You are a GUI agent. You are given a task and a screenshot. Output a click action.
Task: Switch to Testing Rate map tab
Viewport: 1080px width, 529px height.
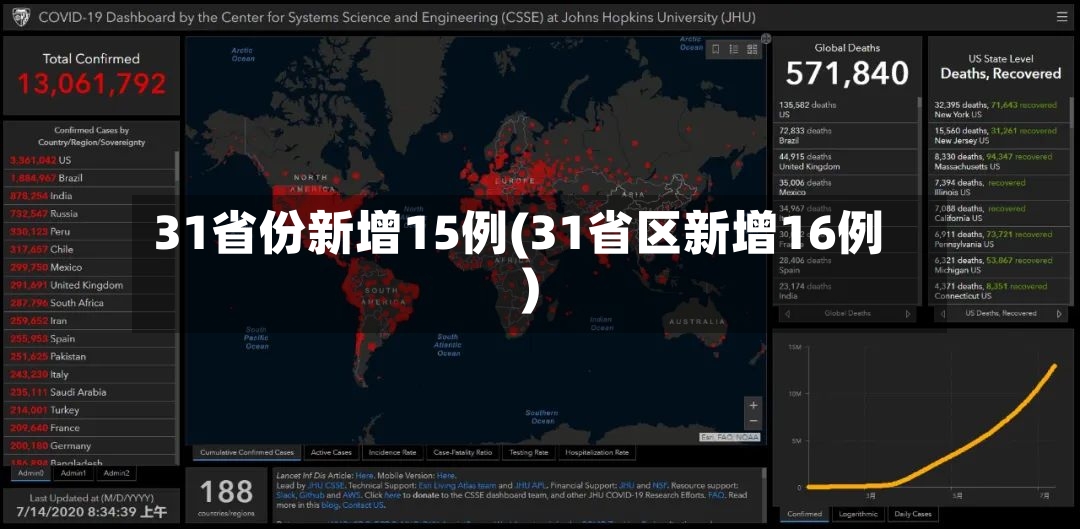[x=529, y=453]
